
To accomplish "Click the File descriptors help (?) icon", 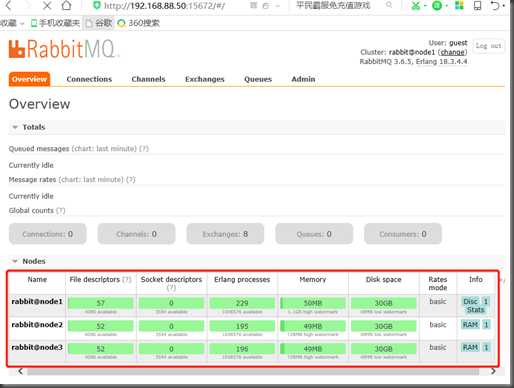I will [127, 280].
